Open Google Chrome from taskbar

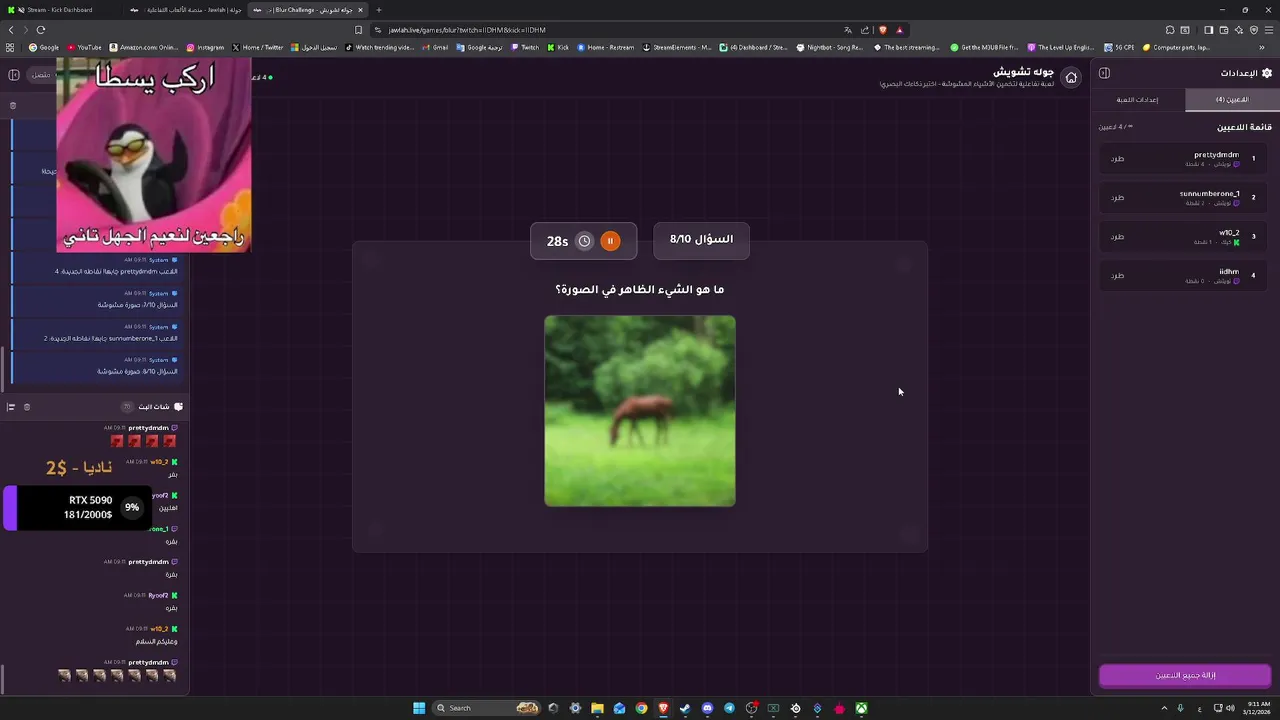641,708
